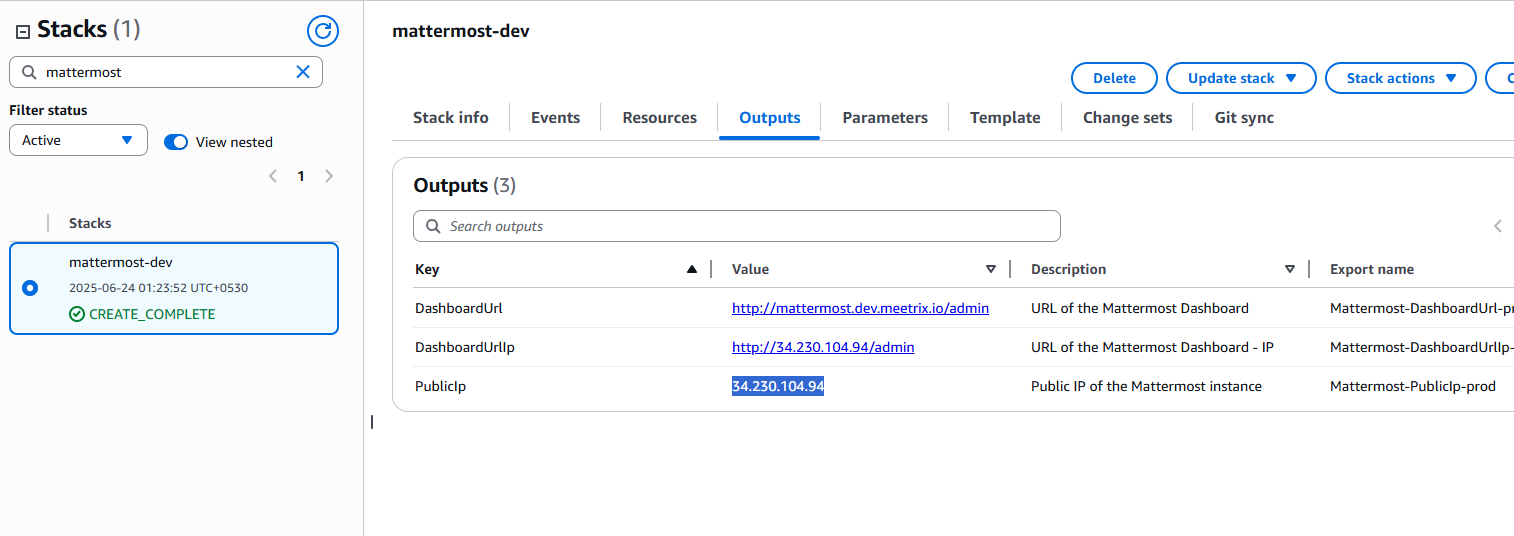This screenshot has height=536, width=1514.
Task: Switch to the Resources tab
Action: tap(659, 118)
